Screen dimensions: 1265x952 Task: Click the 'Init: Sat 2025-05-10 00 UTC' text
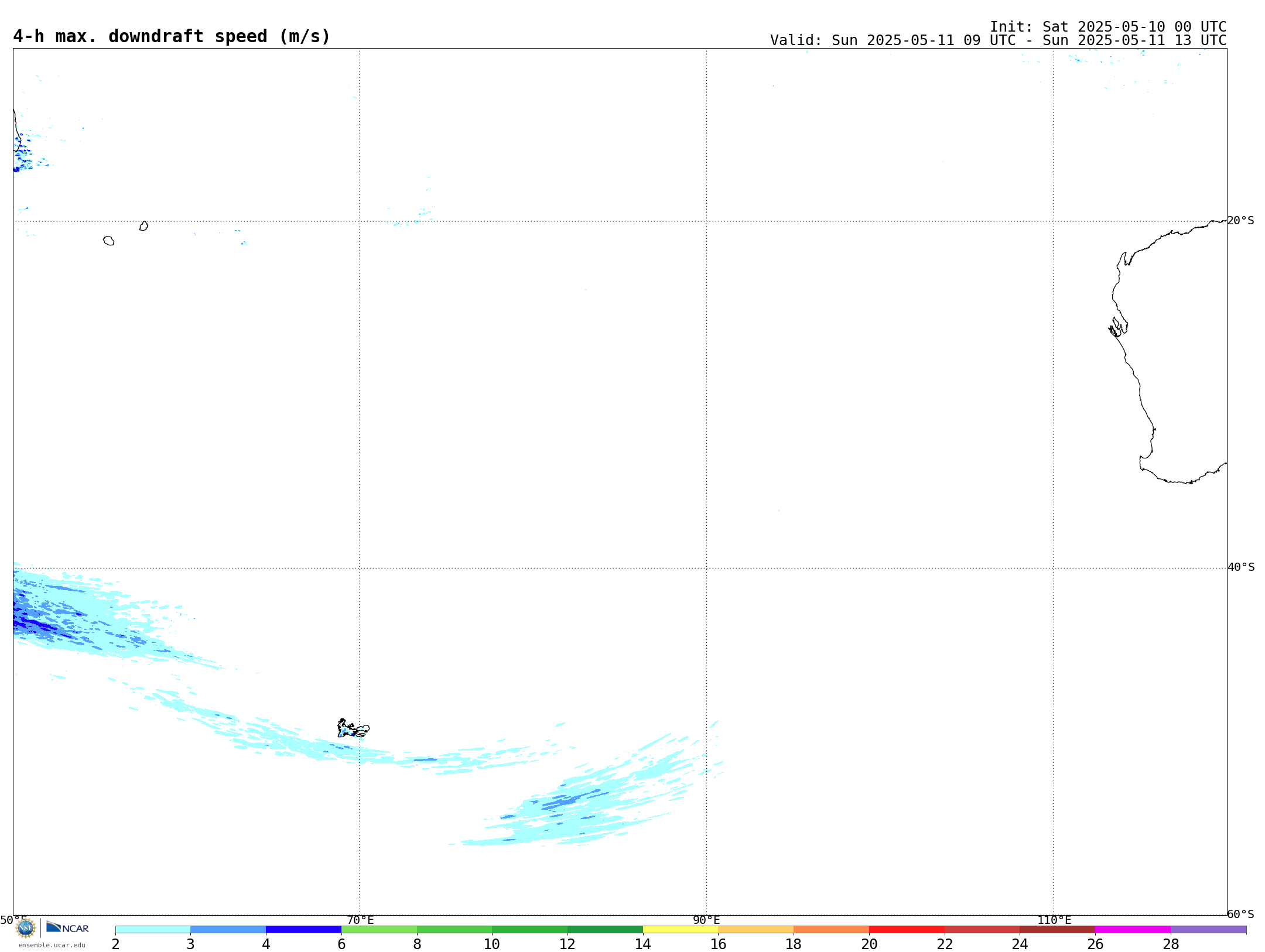1108,27
